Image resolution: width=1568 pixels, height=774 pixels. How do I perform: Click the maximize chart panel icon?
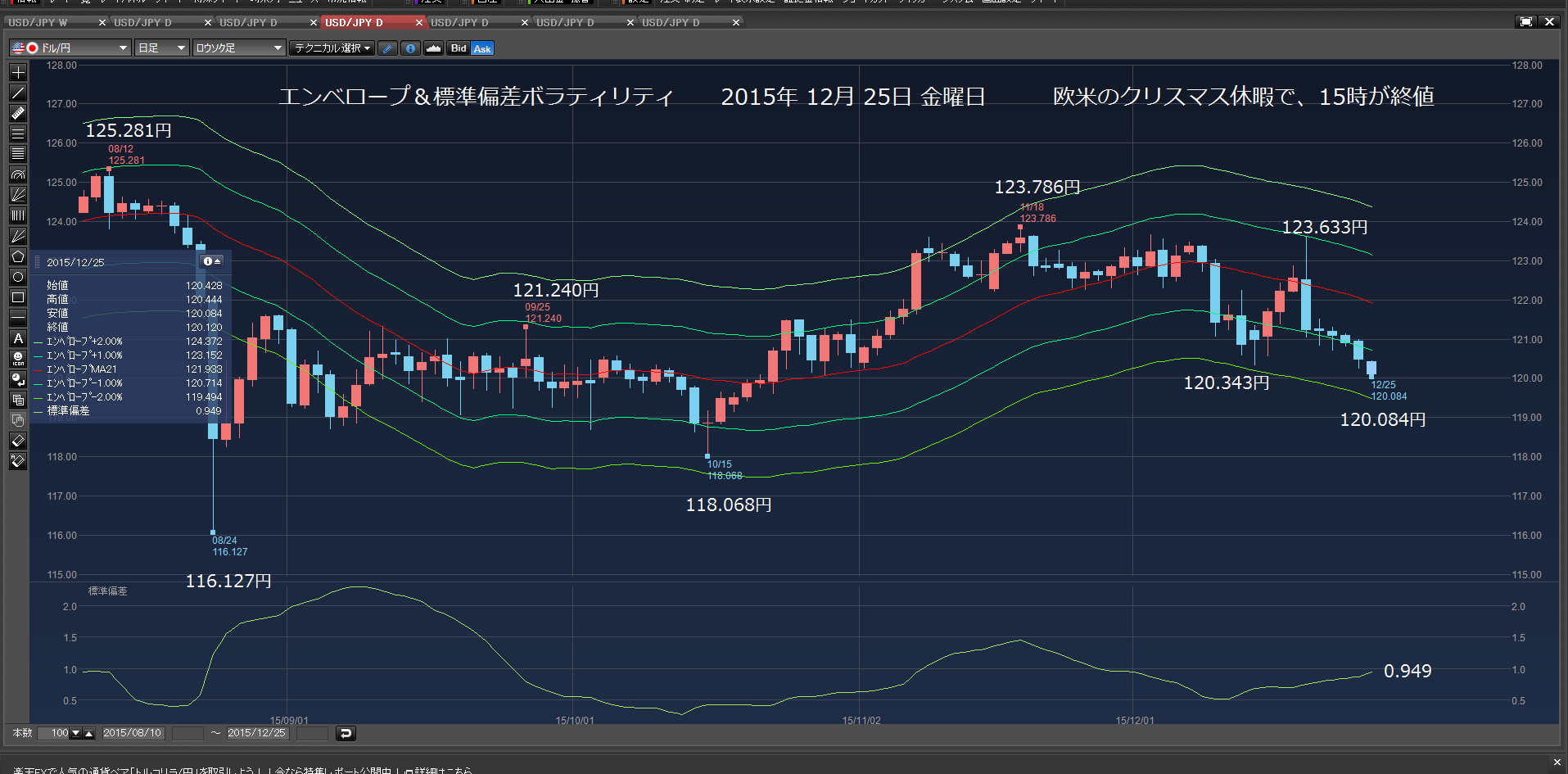(x=1526, y=22)
